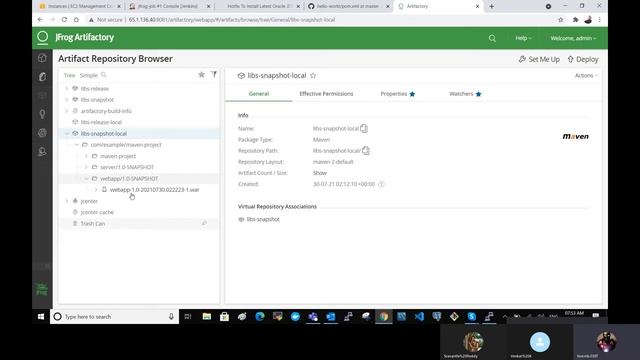This screenshot has height=360, width=640.
Task: Select jcenter-cache repository
Action: coord(97,212)
